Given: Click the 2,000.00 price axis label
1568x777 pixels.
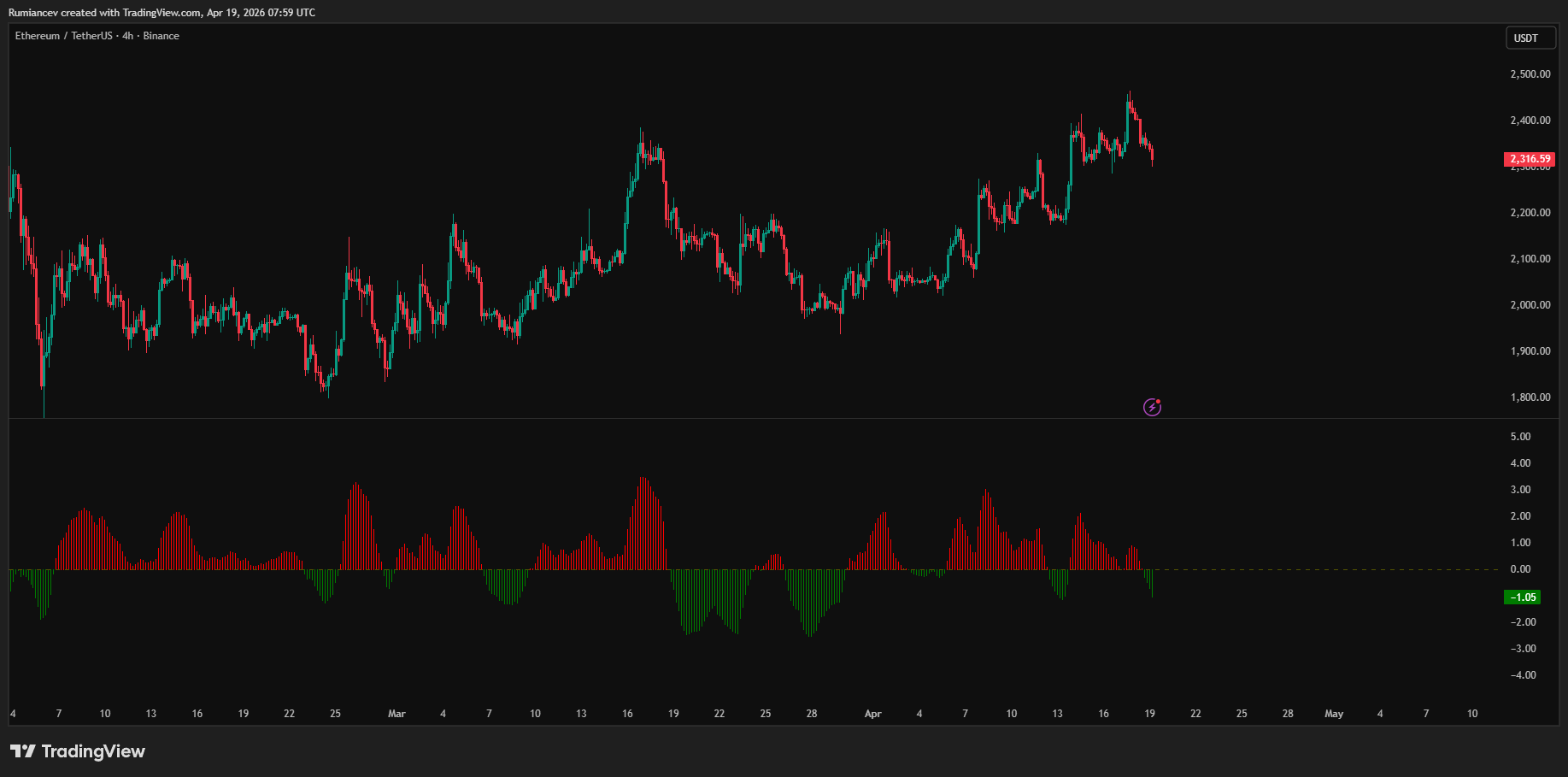Looking at the screenshot, I should point(1530,305).
